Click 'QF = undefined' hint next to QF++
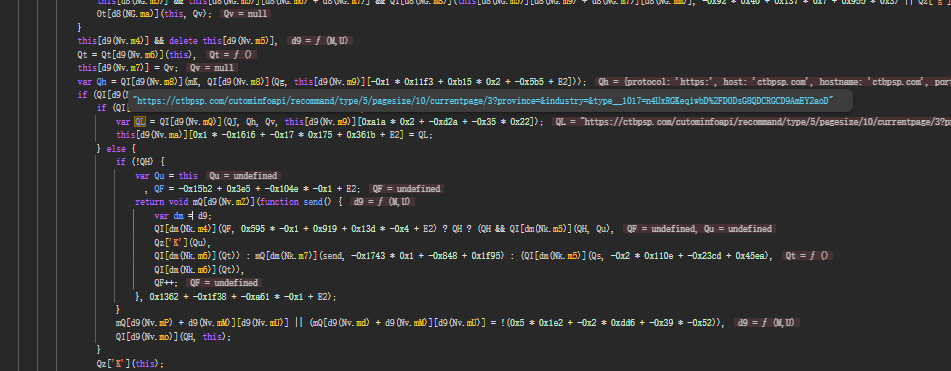Image resolution: width=951 pixels, height=371 pixels. click(x=223, y=282)
